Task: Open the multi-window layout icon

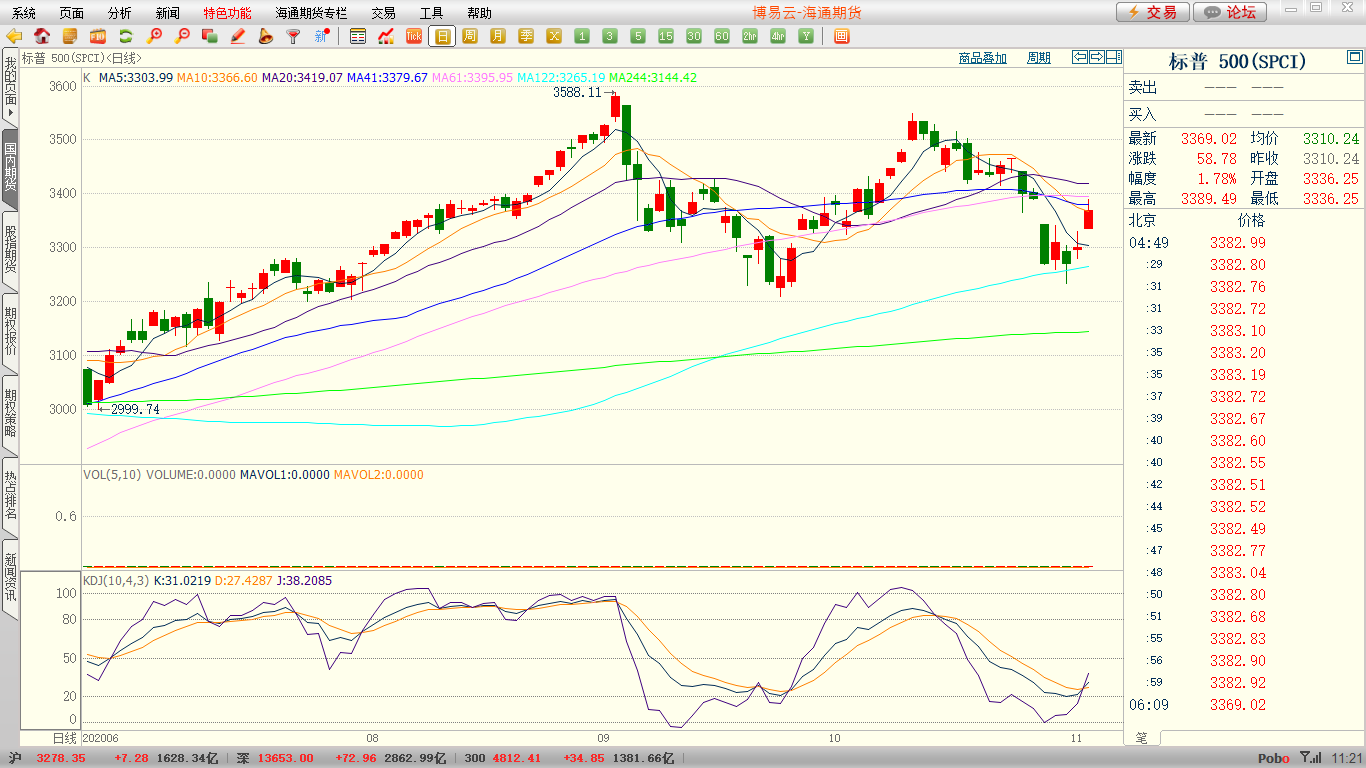Action: [x=841, y=36]
